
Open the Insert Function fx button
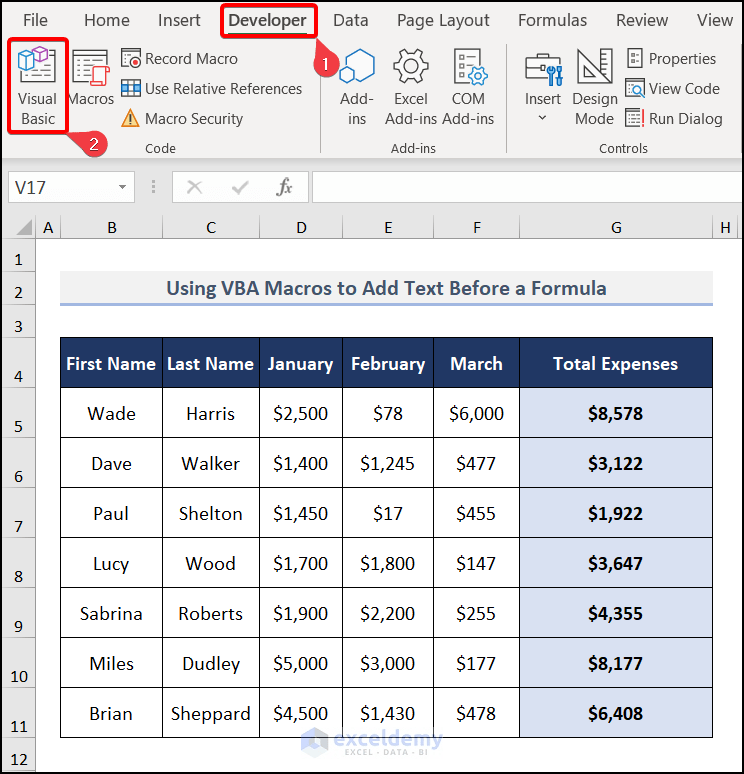point(284,187)
